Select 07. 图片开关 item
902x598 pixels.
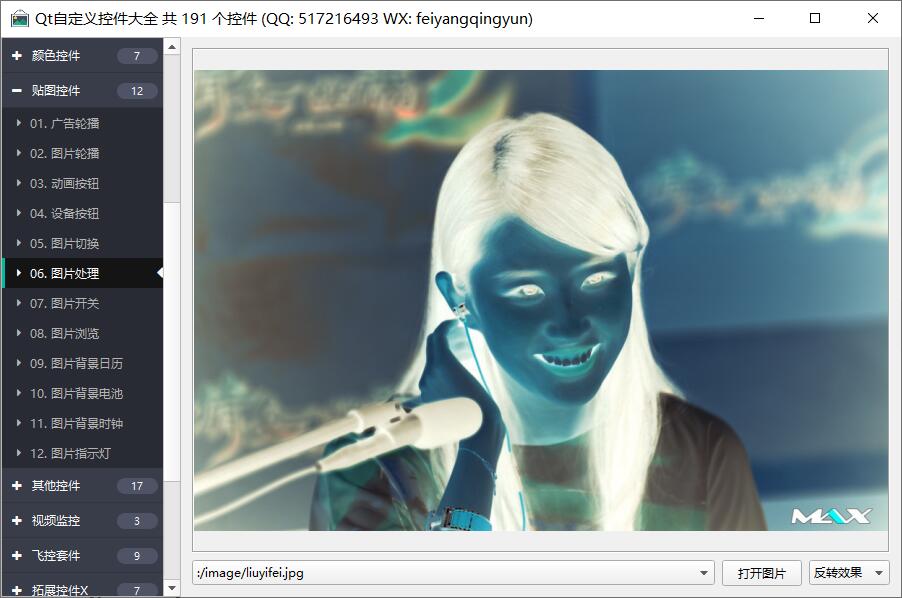[64, 304]
